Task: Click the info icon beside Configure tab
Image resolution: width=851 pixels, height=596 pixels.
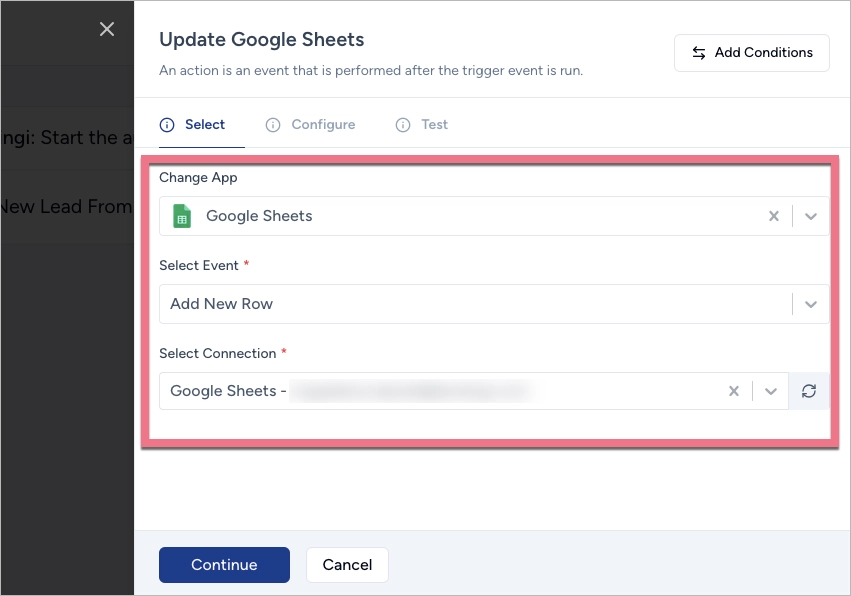Action: [273, 125]
